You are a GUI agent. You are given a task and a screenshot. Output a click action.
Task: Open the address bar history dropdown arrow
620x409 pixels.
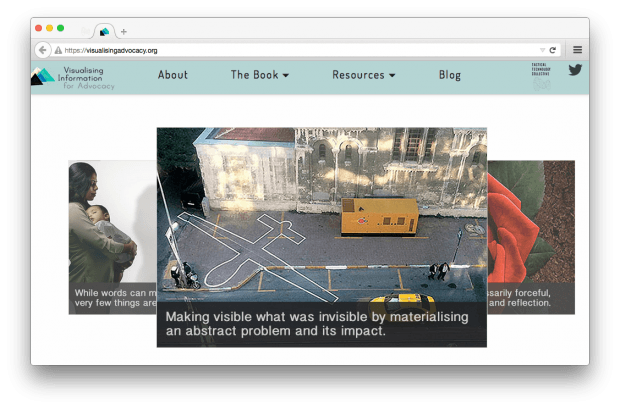coord(542,50)
